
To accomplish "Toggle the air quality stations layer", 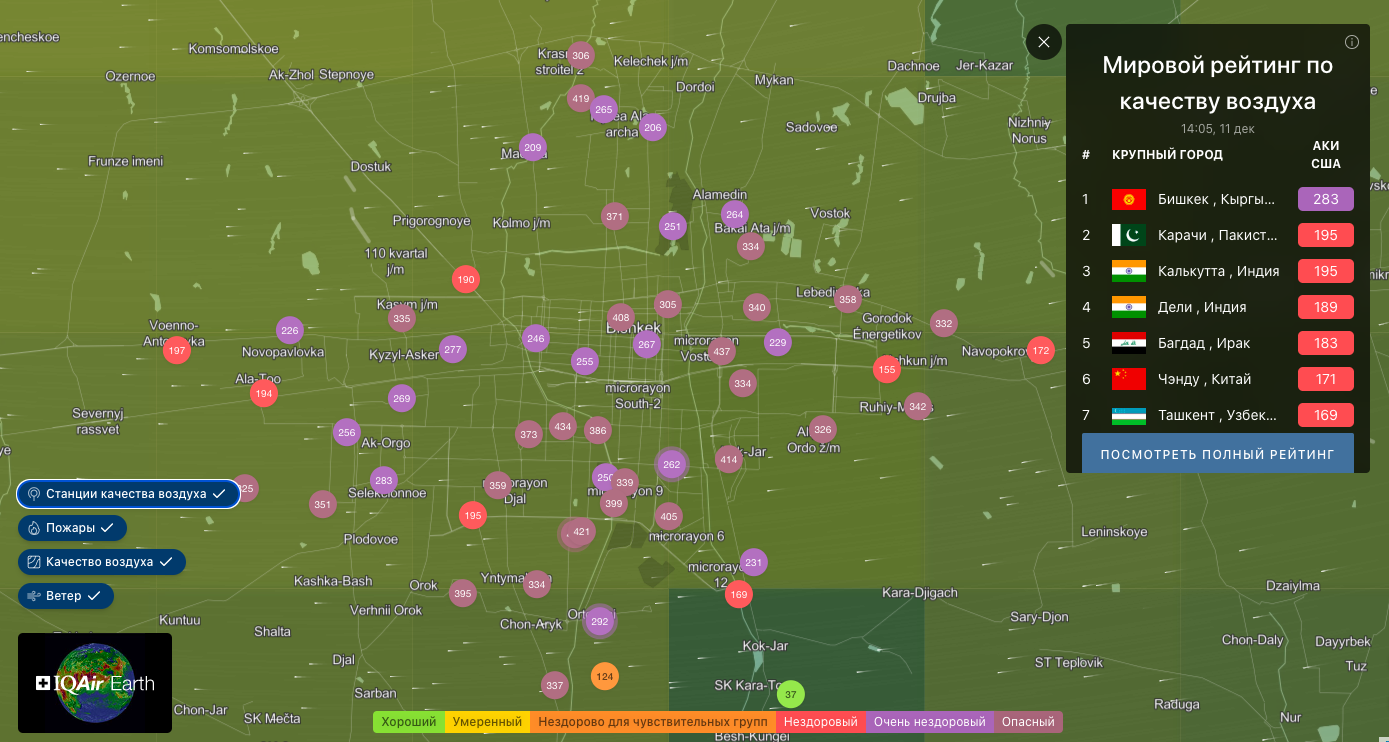I will point(128,494).
